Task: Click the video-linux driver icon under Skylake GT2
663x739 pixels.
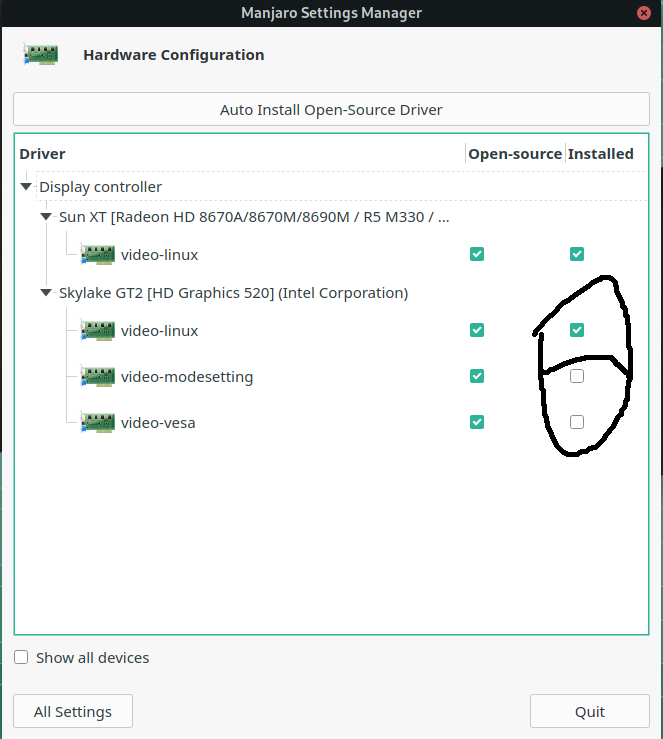Action: click(98, 330)
